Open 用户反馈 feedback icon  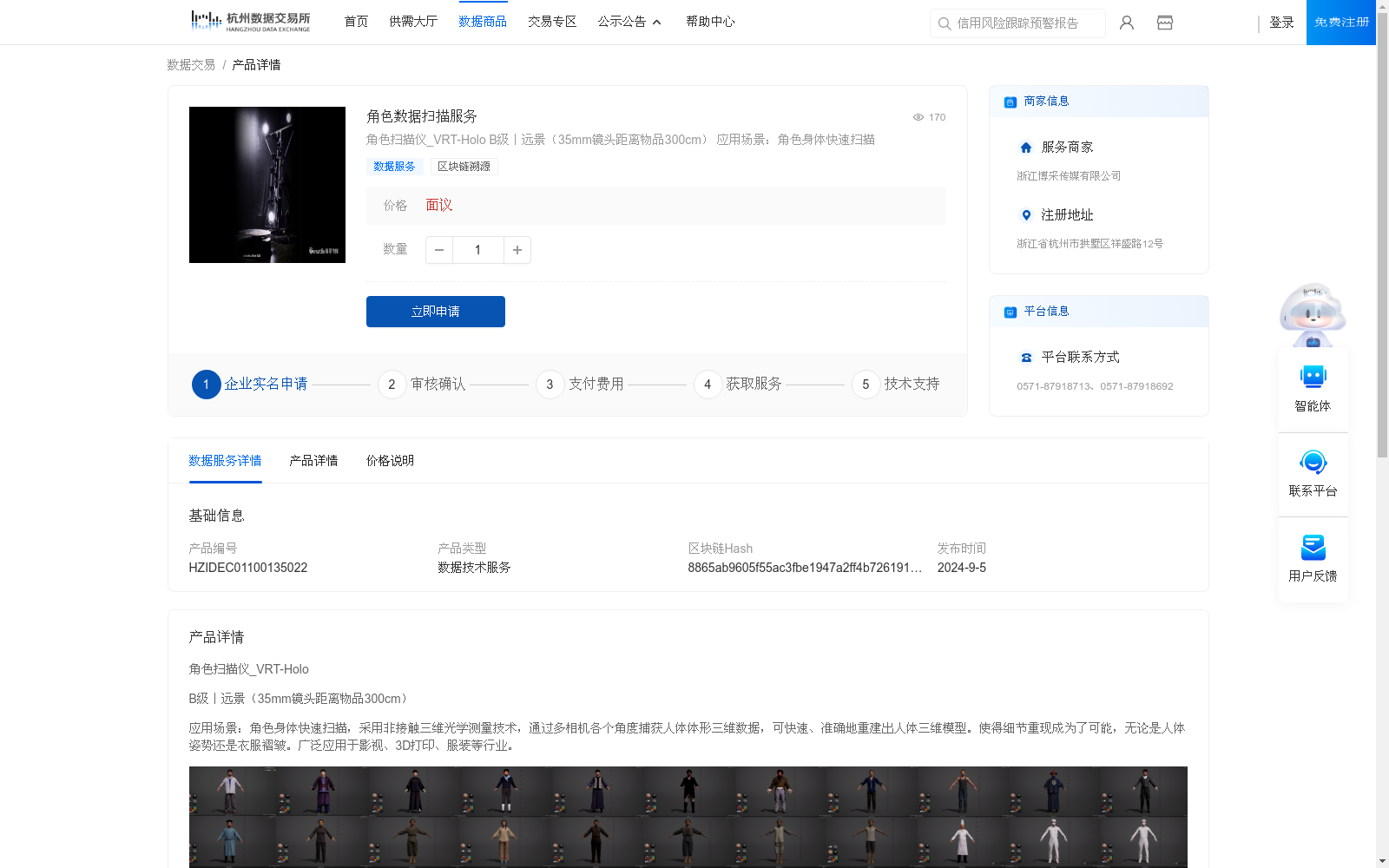coord(1313,547)
